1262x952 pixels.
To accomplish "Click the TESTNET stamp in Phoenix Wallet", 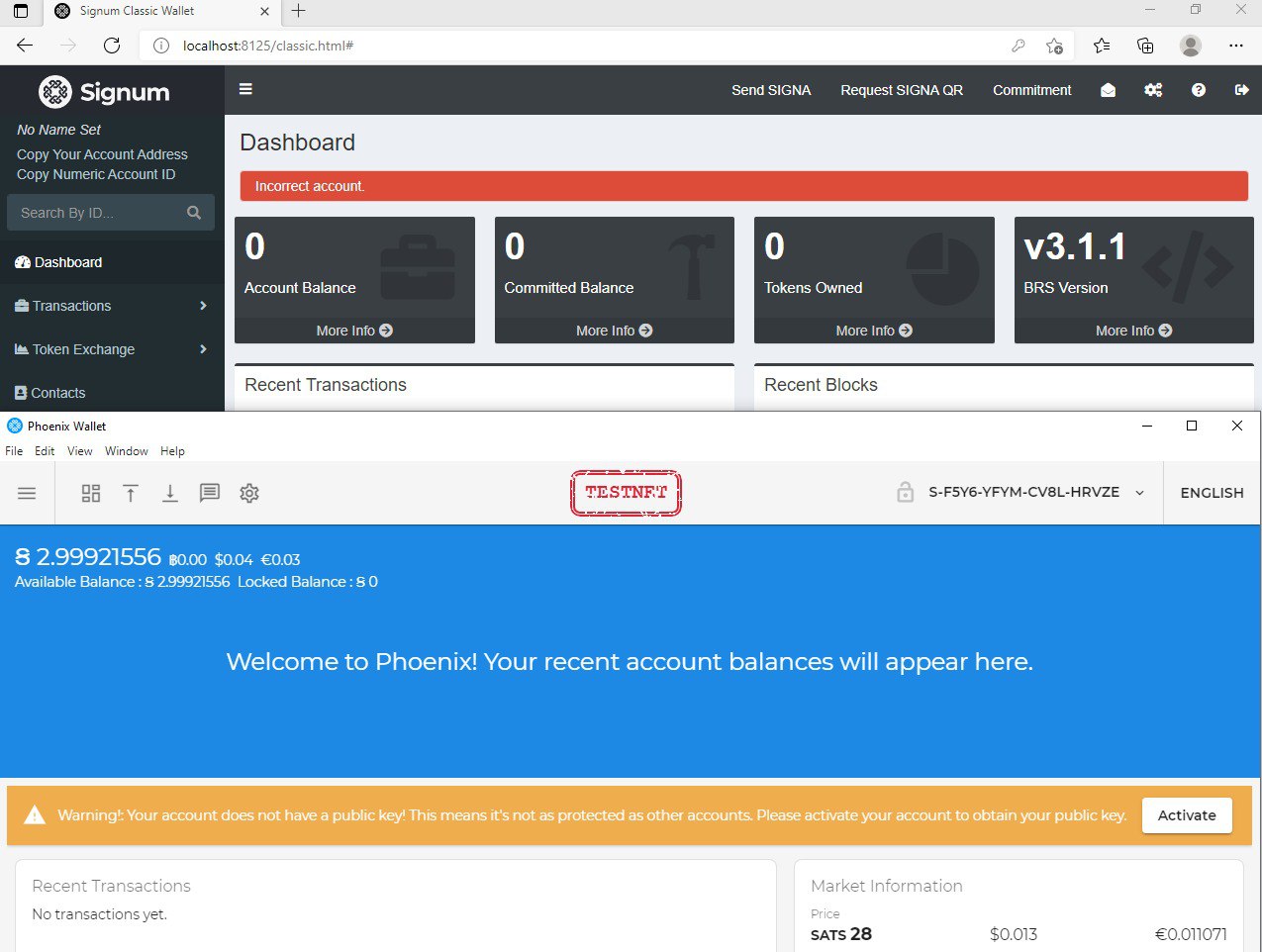I will point(626,493).
